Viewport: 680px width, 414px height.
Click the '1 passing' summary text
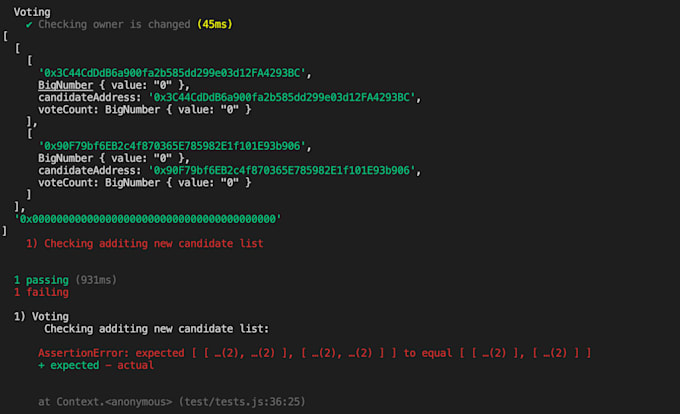(x=41, y=280)
